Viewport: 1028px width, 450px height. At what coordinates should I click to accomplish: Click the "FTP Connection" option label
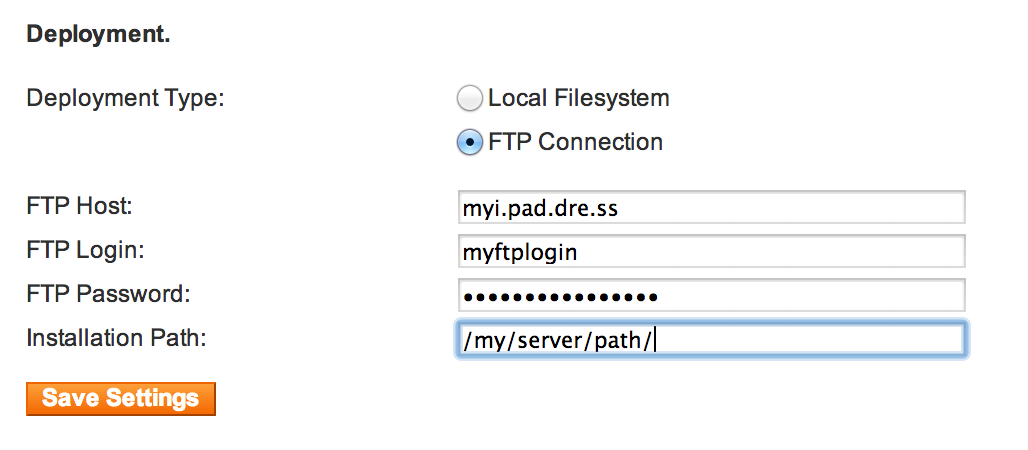(576, 143)
